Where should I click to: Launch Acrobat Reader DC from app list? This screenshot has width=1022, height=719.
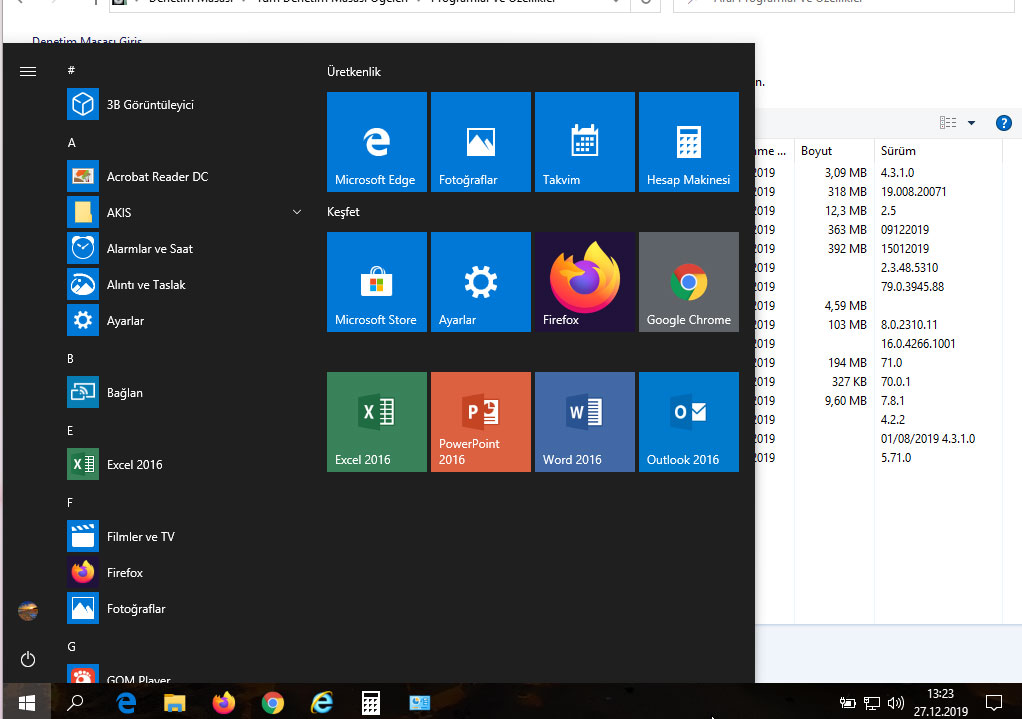pyautogui.click(x=184, y=177)
